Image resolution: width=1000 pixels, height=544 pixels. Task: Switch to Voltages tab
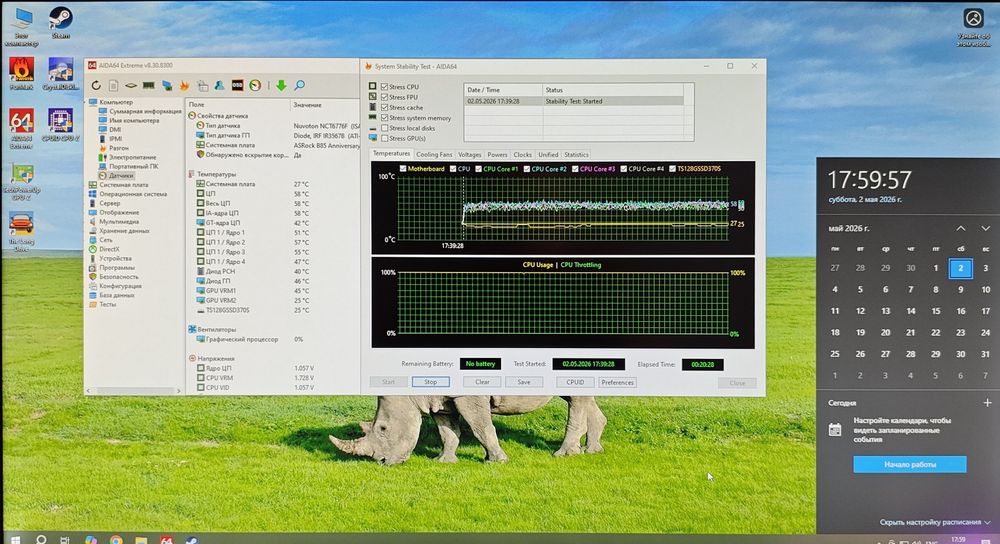(x=469, y=154)
